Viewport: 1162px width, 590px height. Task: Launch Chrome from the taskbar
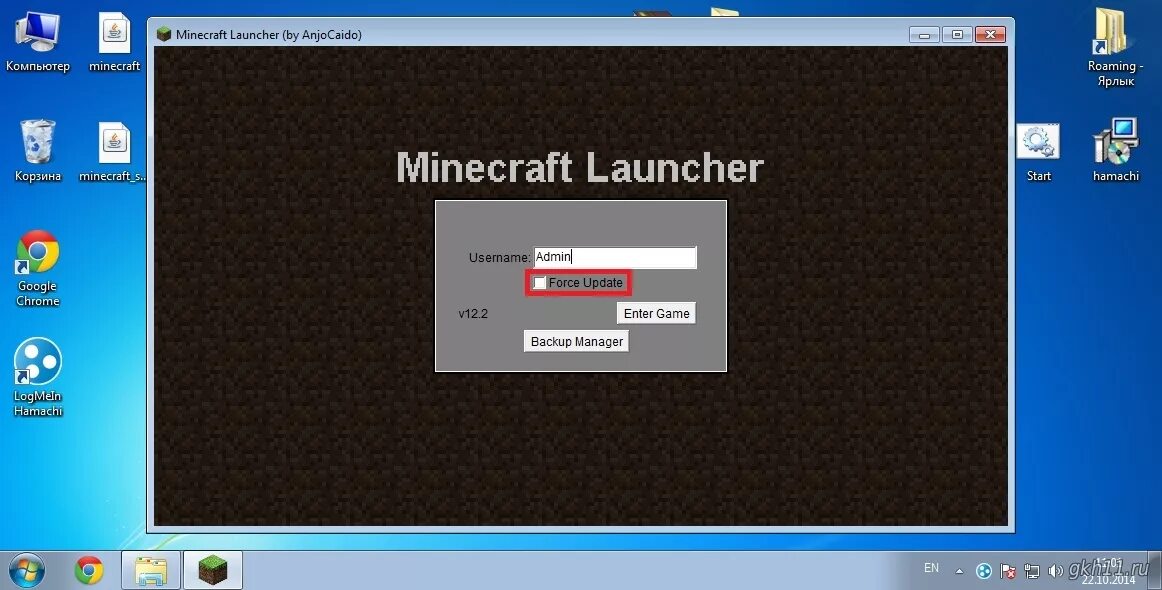(89, 571)
